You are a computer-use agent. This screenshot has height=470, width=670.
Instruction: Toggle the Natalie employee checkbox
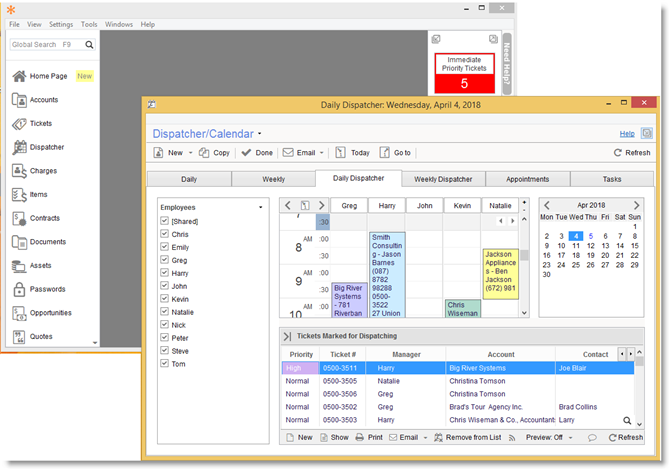click(x=165, y=312)
